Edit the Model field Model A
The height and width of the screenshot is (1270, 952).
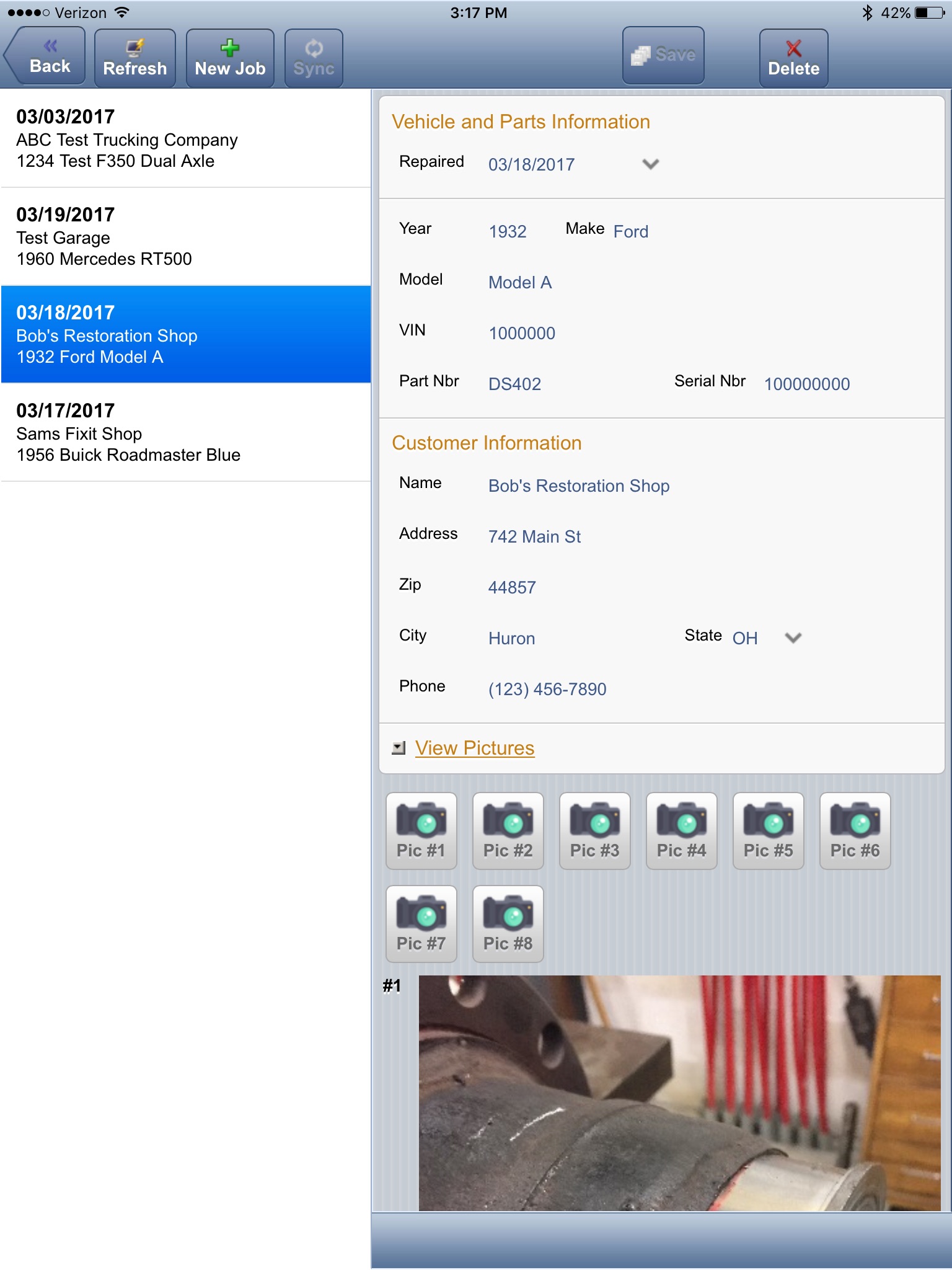520,282
